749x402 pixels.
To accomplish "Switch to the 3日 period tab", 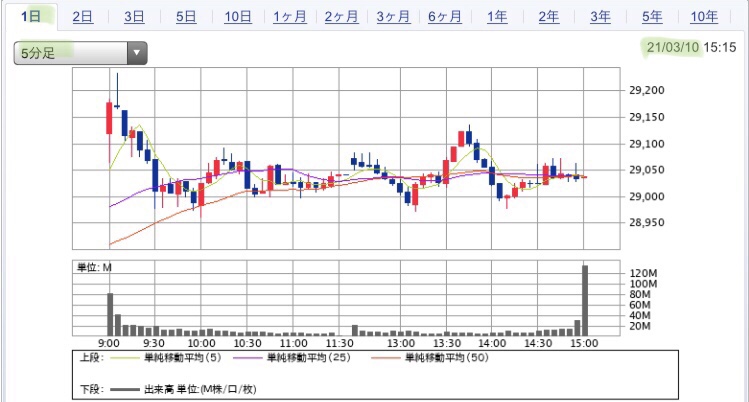I will [x=134, y=17].
